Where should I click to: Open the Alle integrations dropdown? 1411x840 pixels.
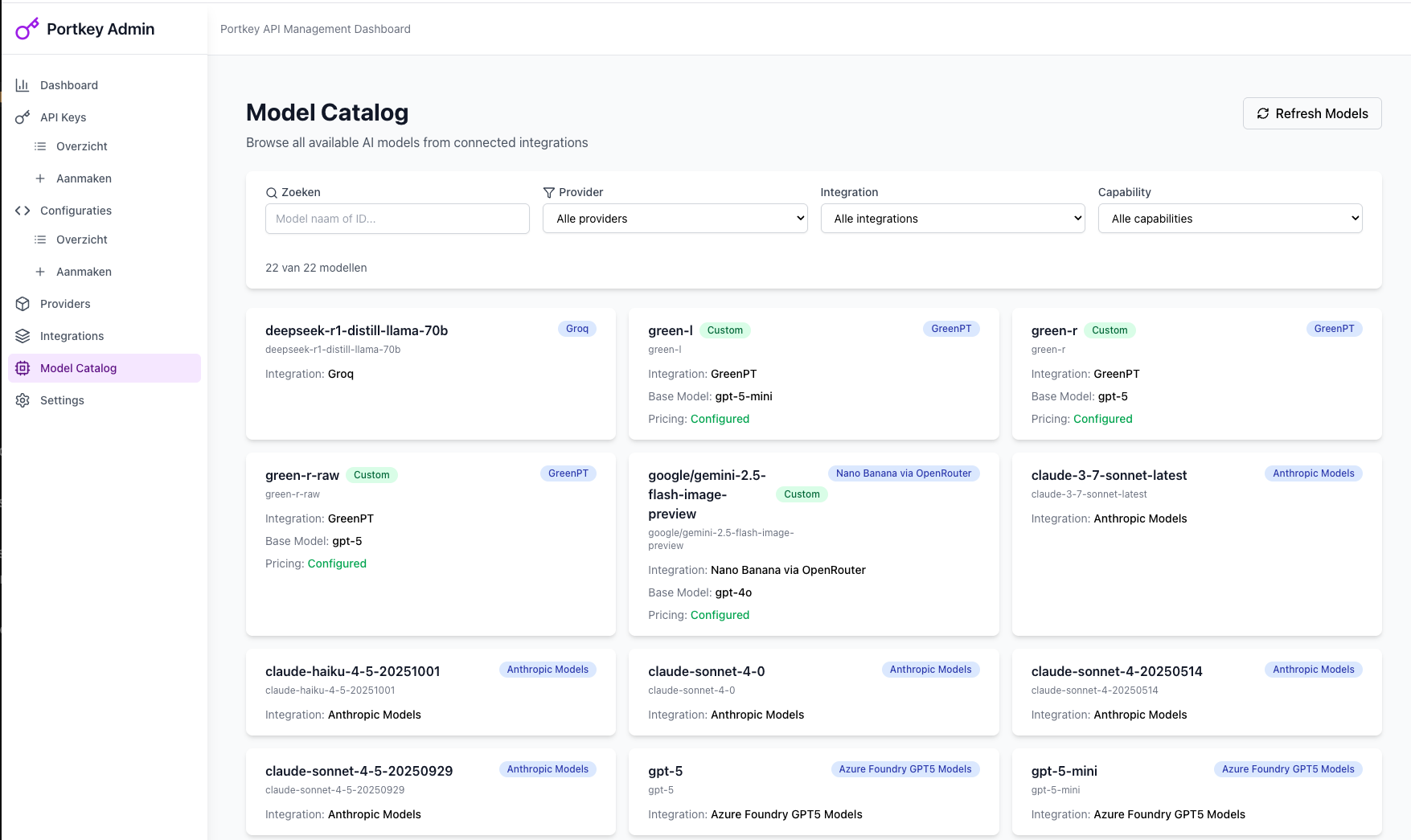952,219
